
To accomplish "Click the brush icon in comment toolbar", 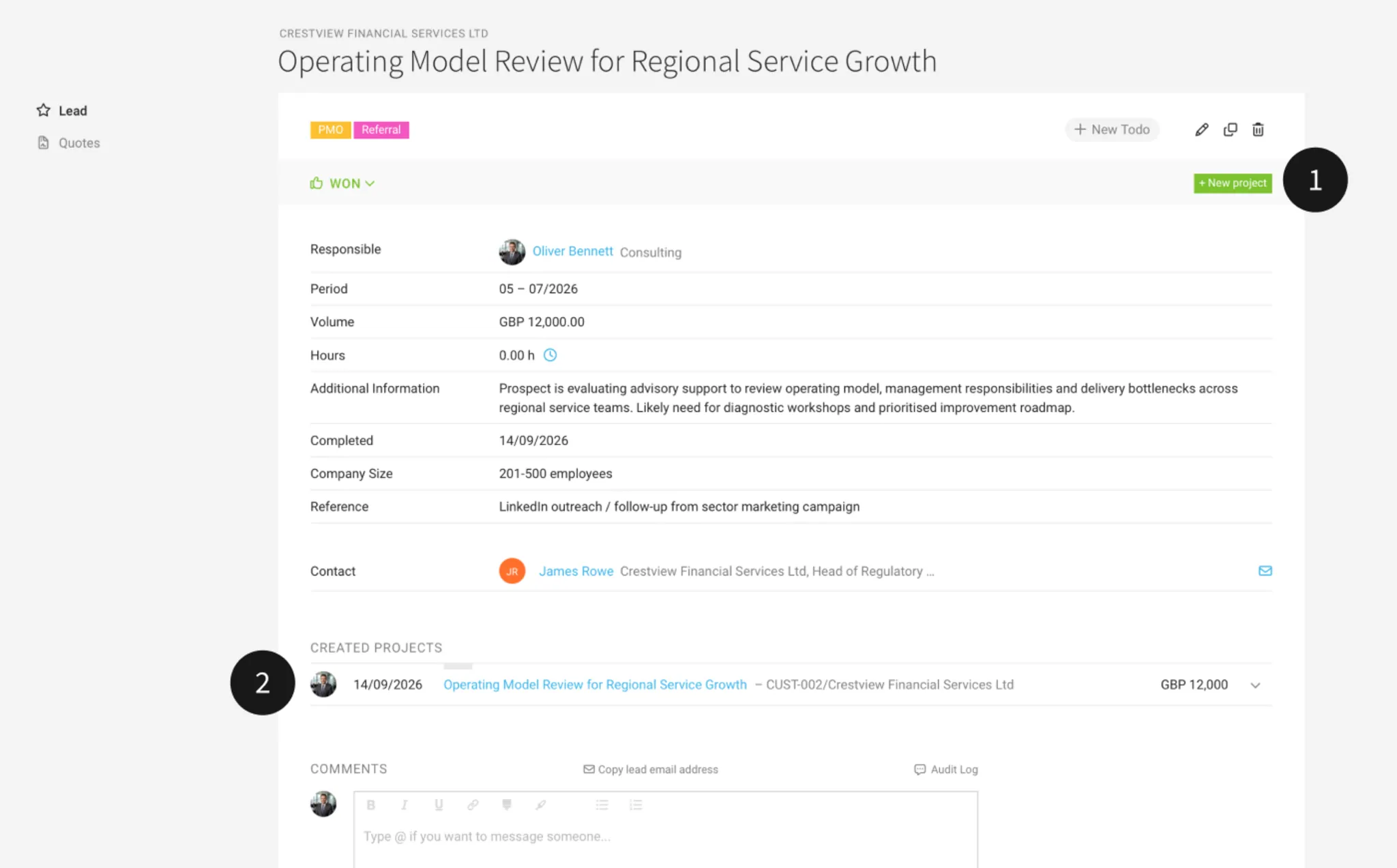I will 540,805.
